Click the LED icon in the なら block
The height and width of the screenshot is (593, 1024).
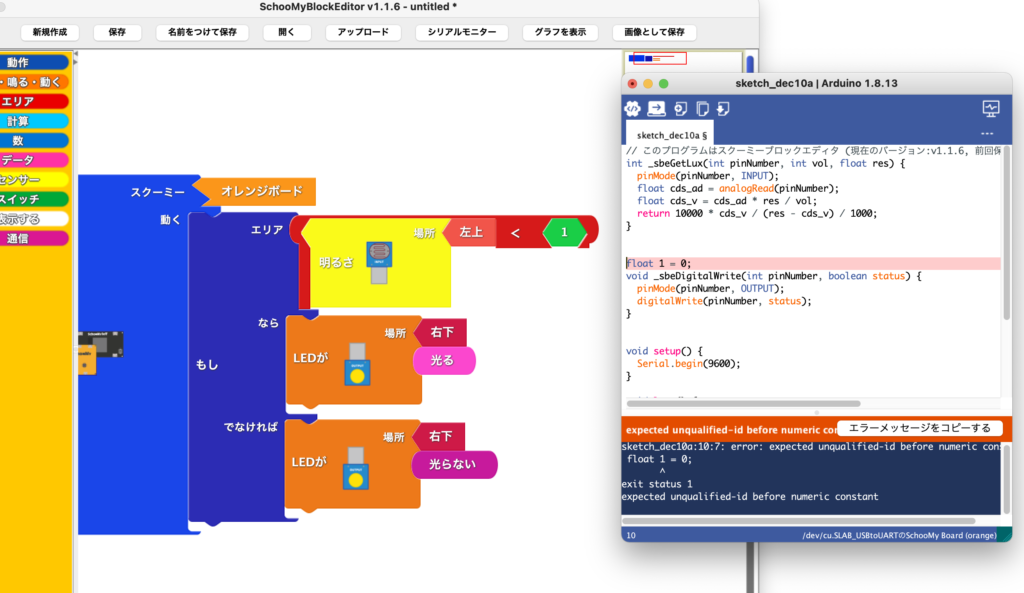[357, 364]
